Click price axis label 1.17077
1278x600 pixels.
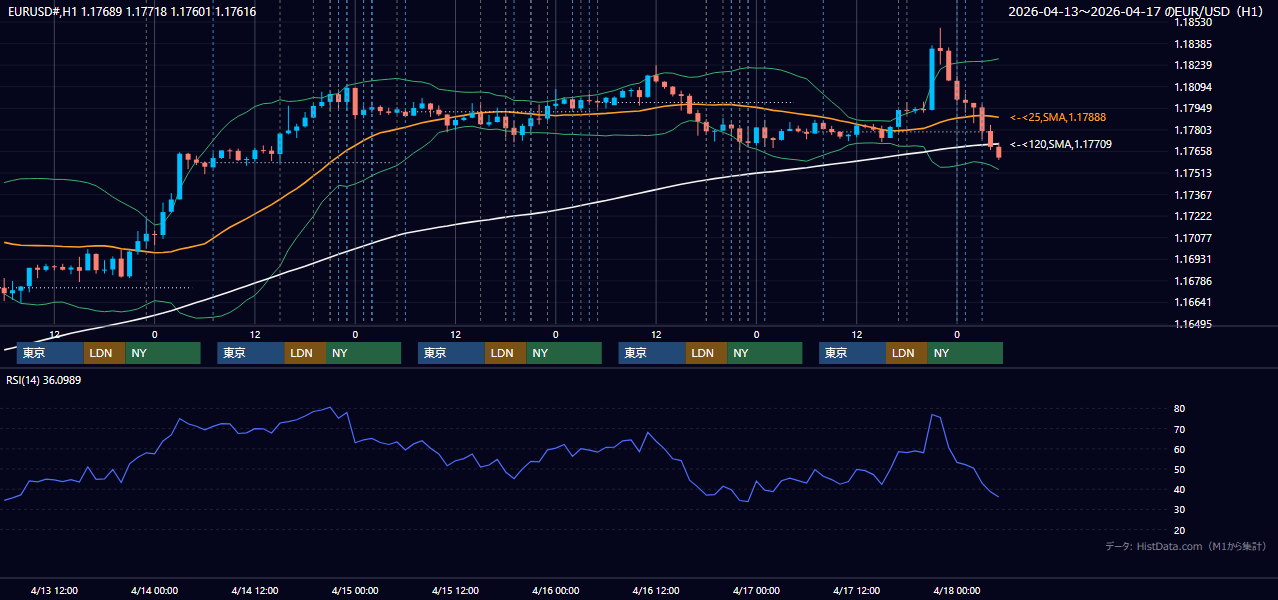[x=1193, y=238]
